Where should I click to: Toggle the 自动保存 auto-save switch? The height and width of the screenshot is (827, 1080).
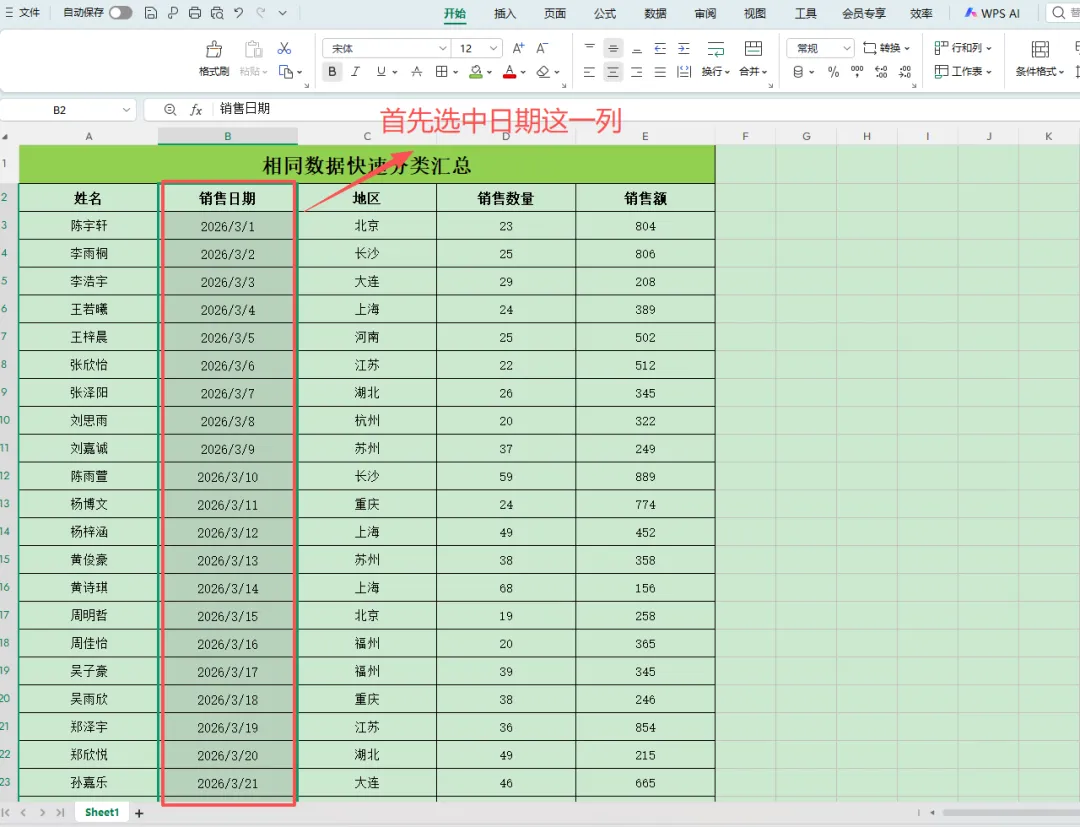click(x=121, y=12)
